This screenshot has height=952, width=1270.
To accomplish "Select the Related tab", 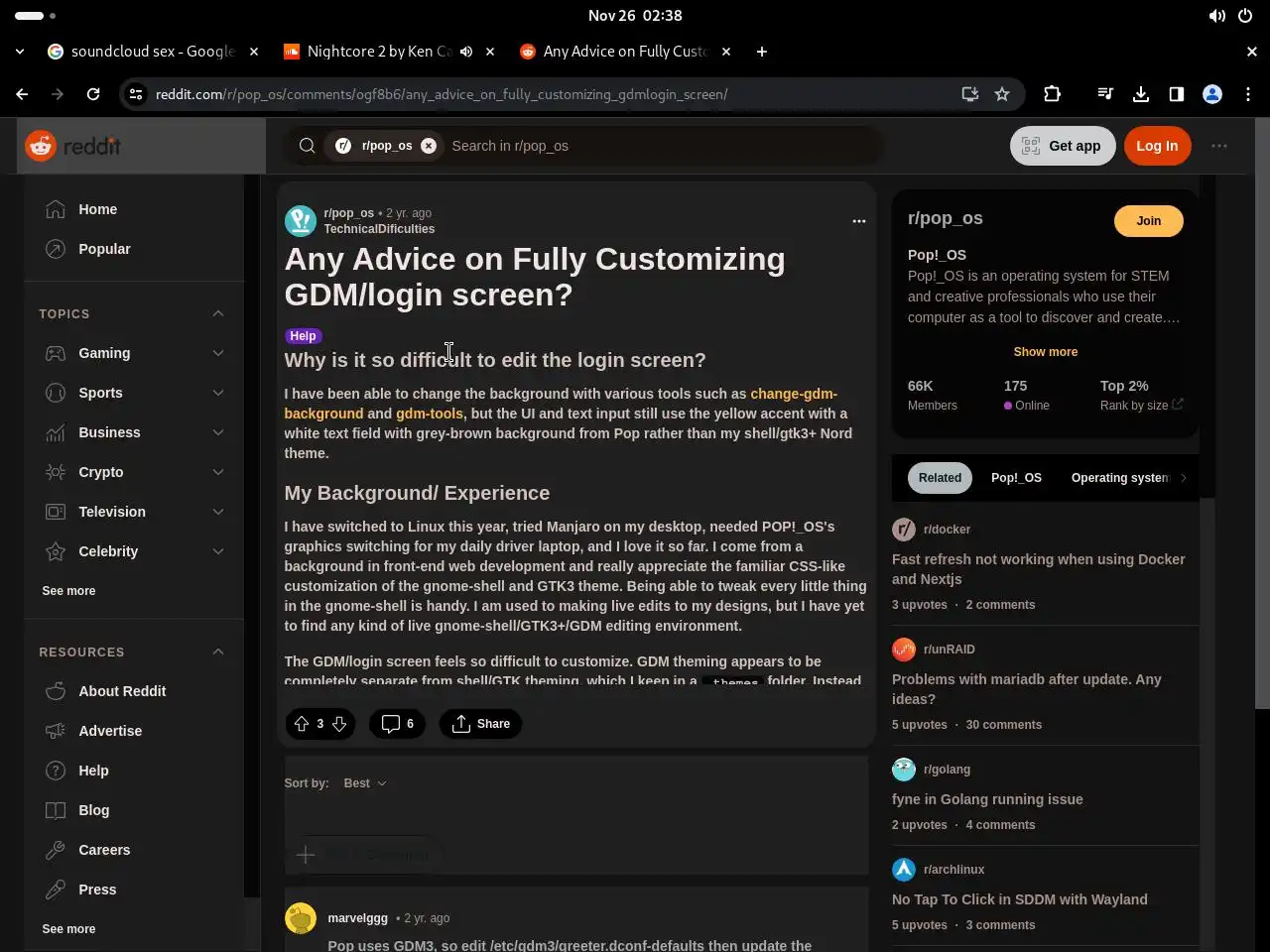I will (940, 478).
